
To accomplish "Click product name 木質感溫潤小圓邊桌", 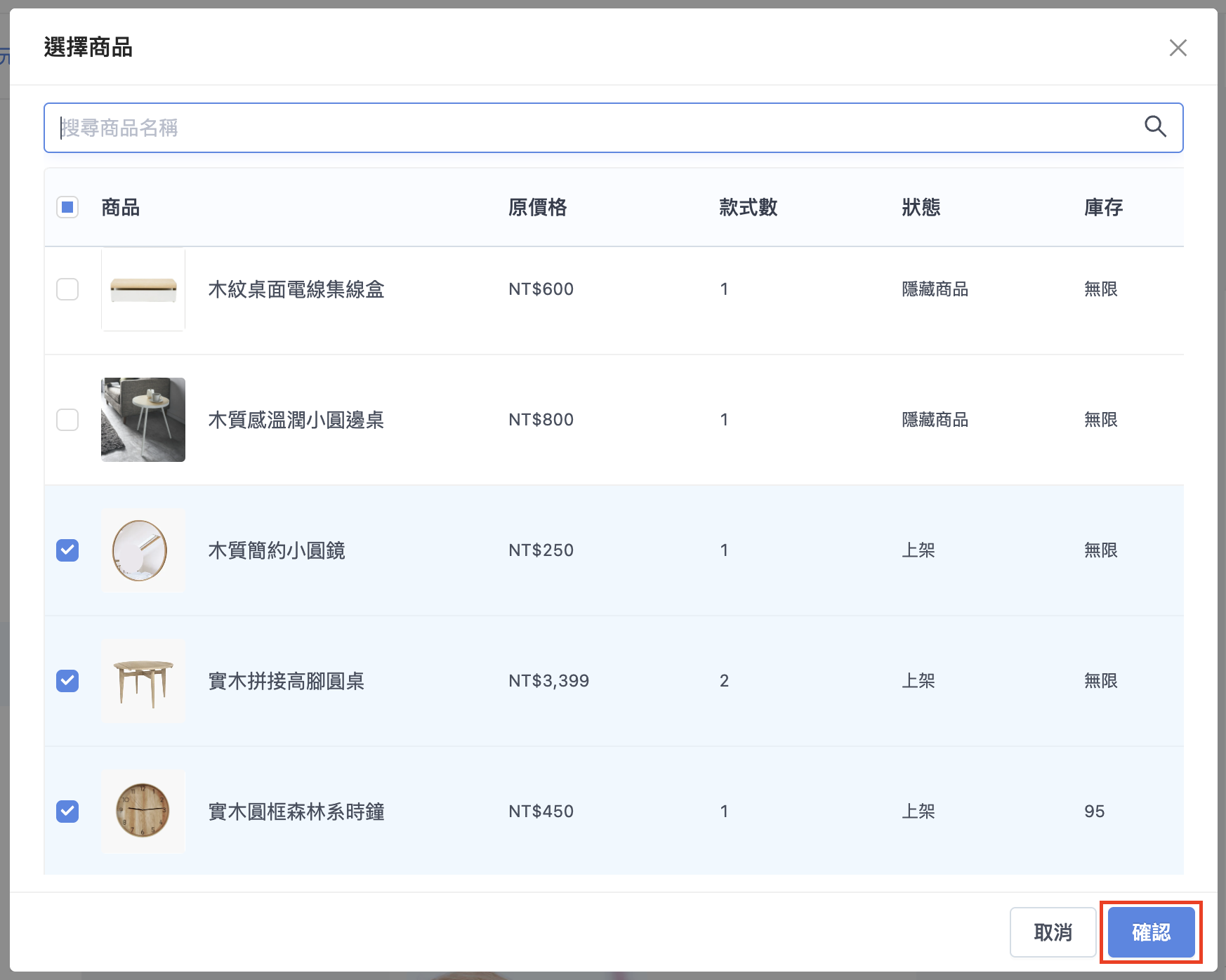I will 296,420.
